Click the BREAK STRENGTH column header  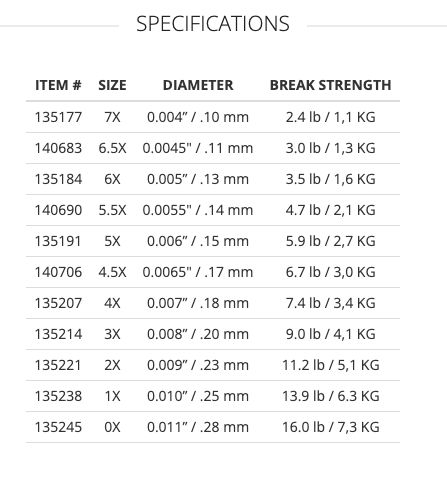tap(330, 85)
